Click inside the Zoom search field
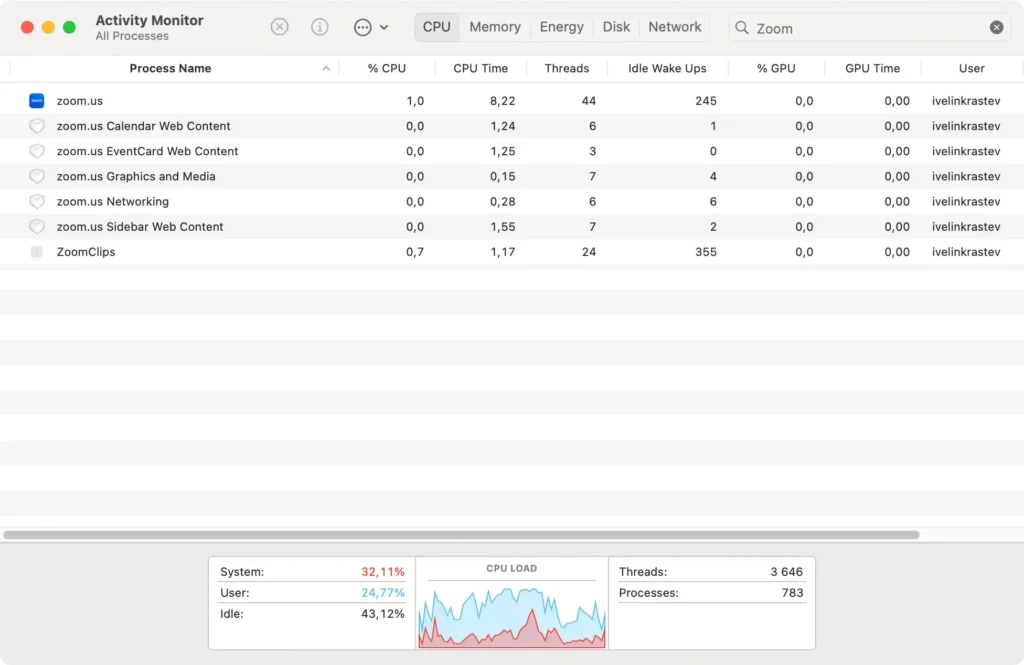 [x=869, y=28]
